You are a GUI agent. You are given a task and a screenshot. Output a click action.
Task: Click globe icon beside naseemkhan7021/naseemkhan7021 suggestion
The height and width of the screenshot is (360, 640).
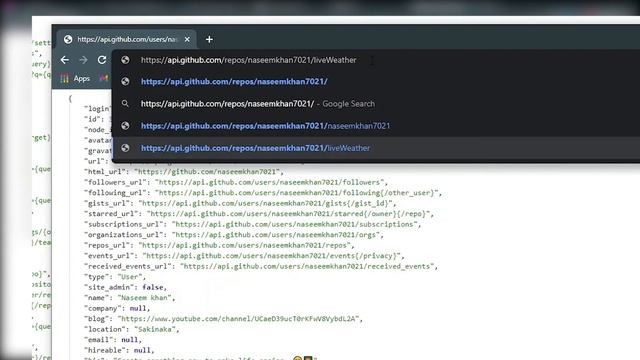pos(125,126)
